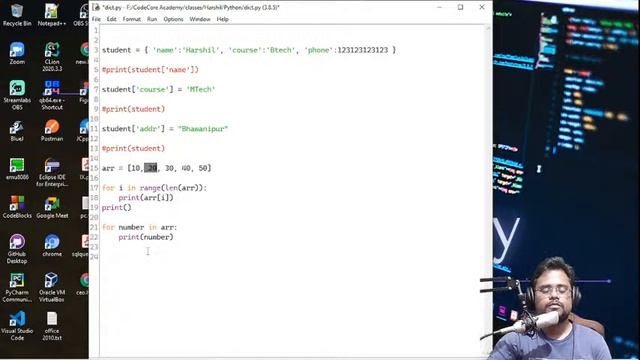Click the value 50 in arr list
The width and height of the screenshot is (640, 360).
point(203,168)
